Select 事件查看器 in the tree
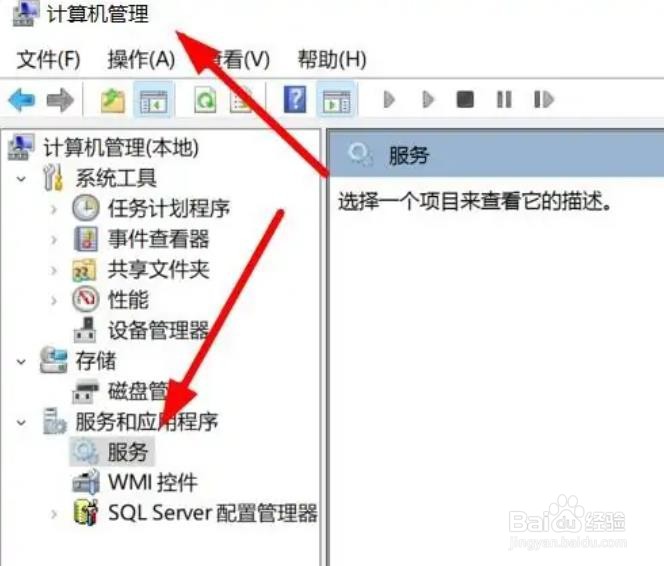Image resolution: width=664 pixels, height=566 pixels. coord(158,239)
